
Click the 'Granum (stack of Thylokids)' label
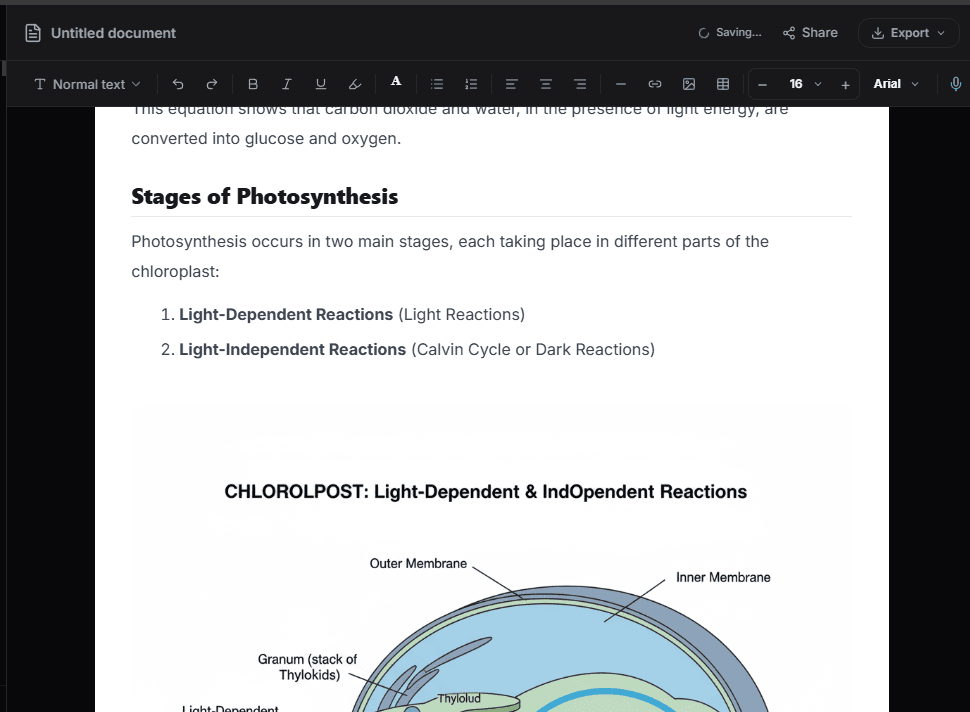tap(307, 667)
